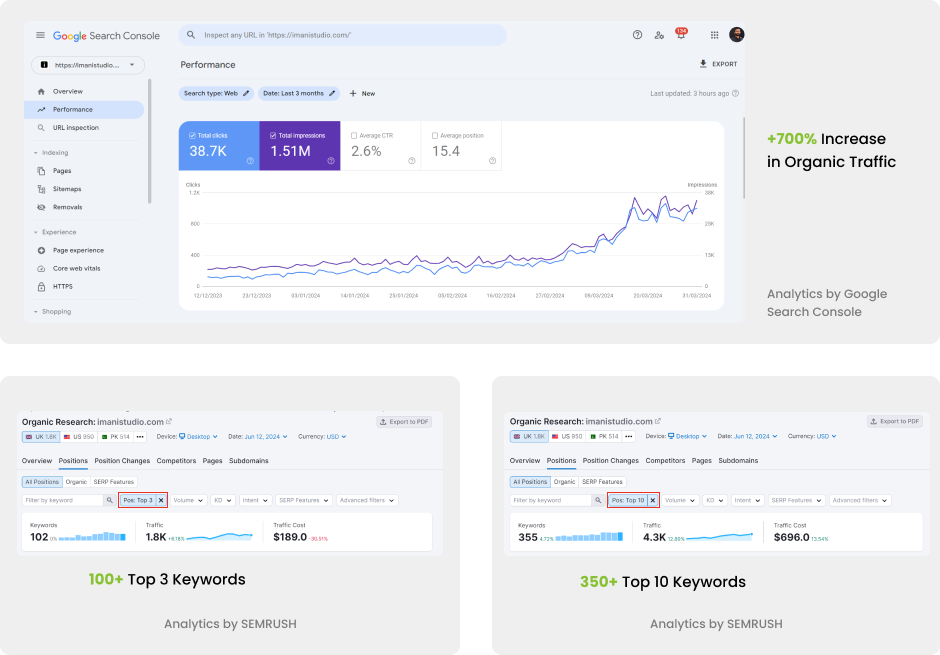940x655 pixels.
Task: Click the help question mark icon
Action: 637,35
